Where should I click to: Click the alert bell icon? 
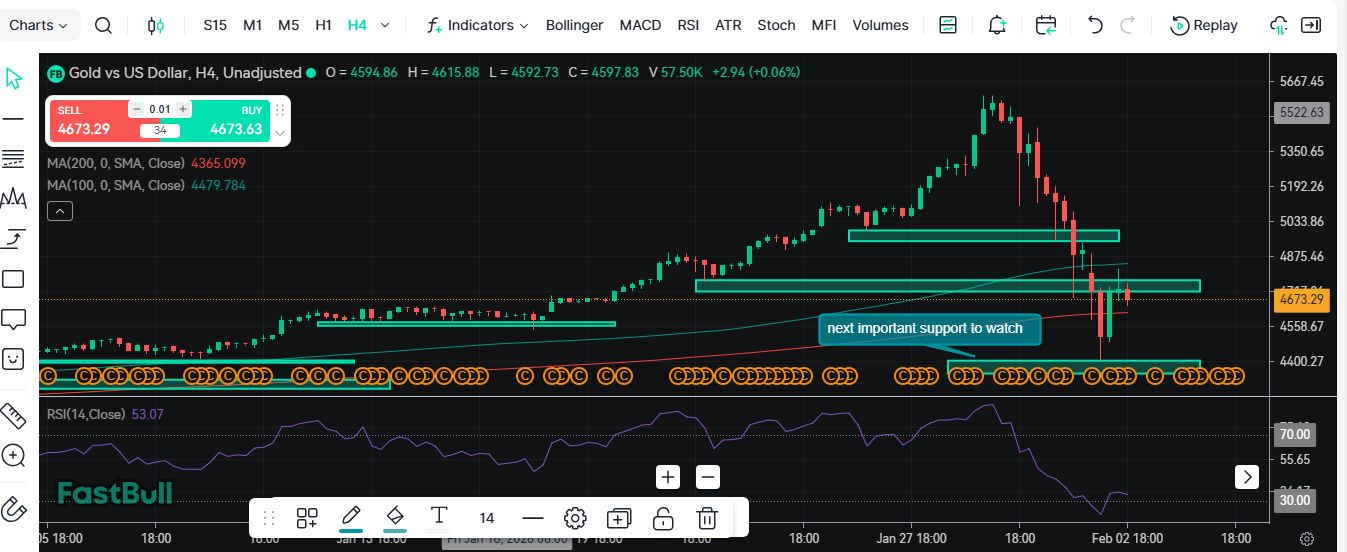(996, 25)
